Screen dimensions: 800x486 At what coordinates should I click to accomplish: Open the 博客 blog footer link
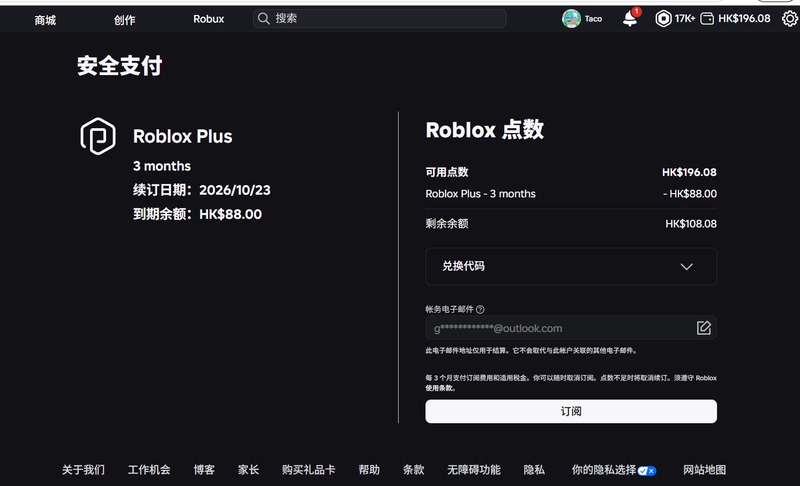point(204,470)
